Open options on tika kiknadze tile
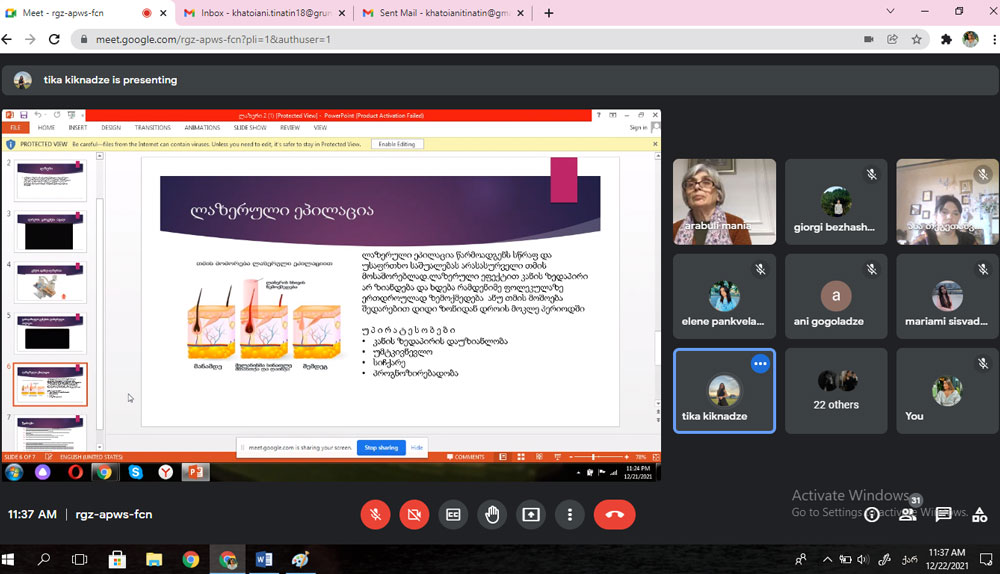Image resolution: width=1000 pixels, height=574 pixels. pyautogui.click(x=759, y=363)
